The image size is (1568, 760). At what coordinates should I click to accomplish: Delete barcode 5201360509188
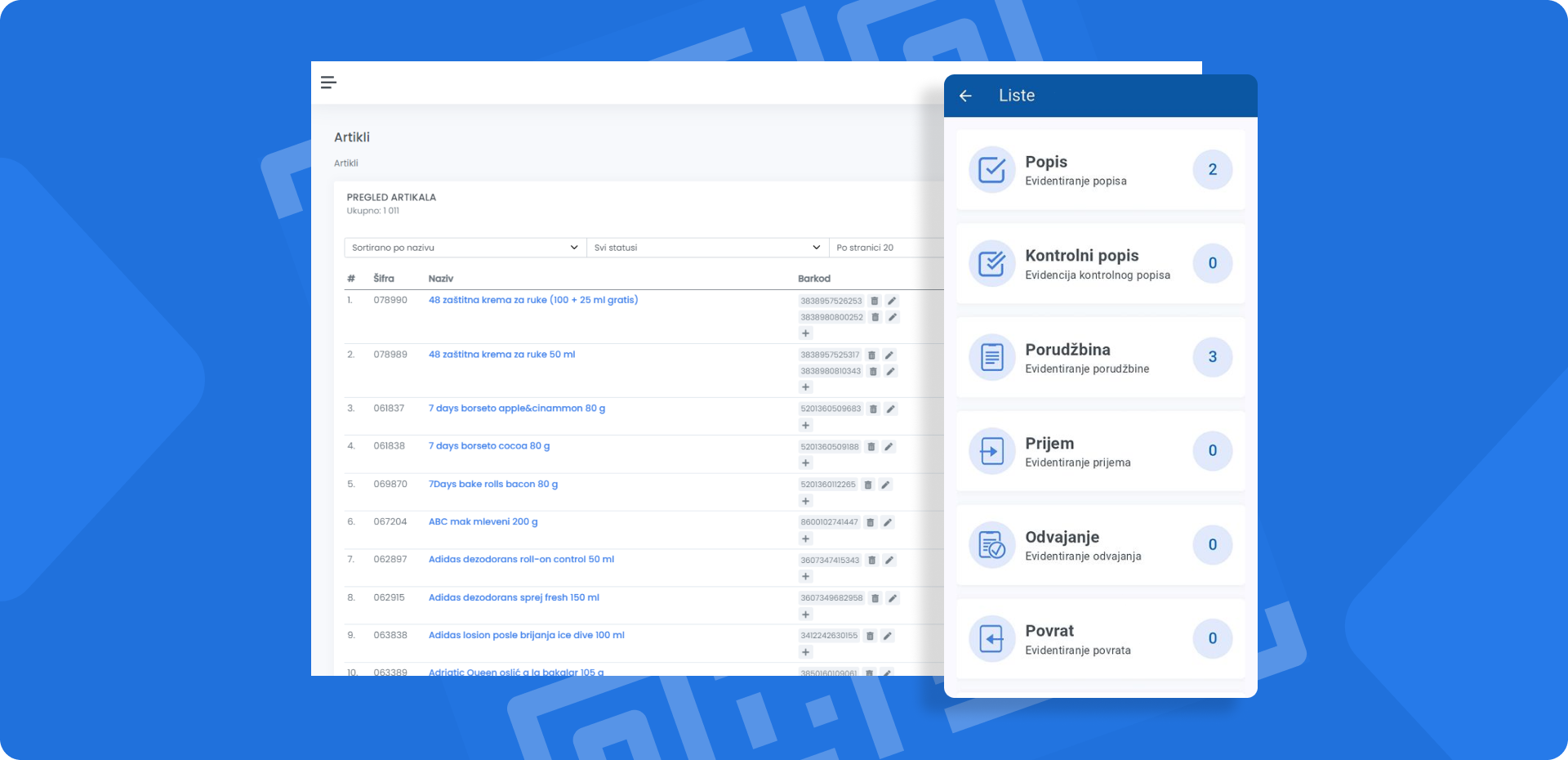click(x=871, y=447)
